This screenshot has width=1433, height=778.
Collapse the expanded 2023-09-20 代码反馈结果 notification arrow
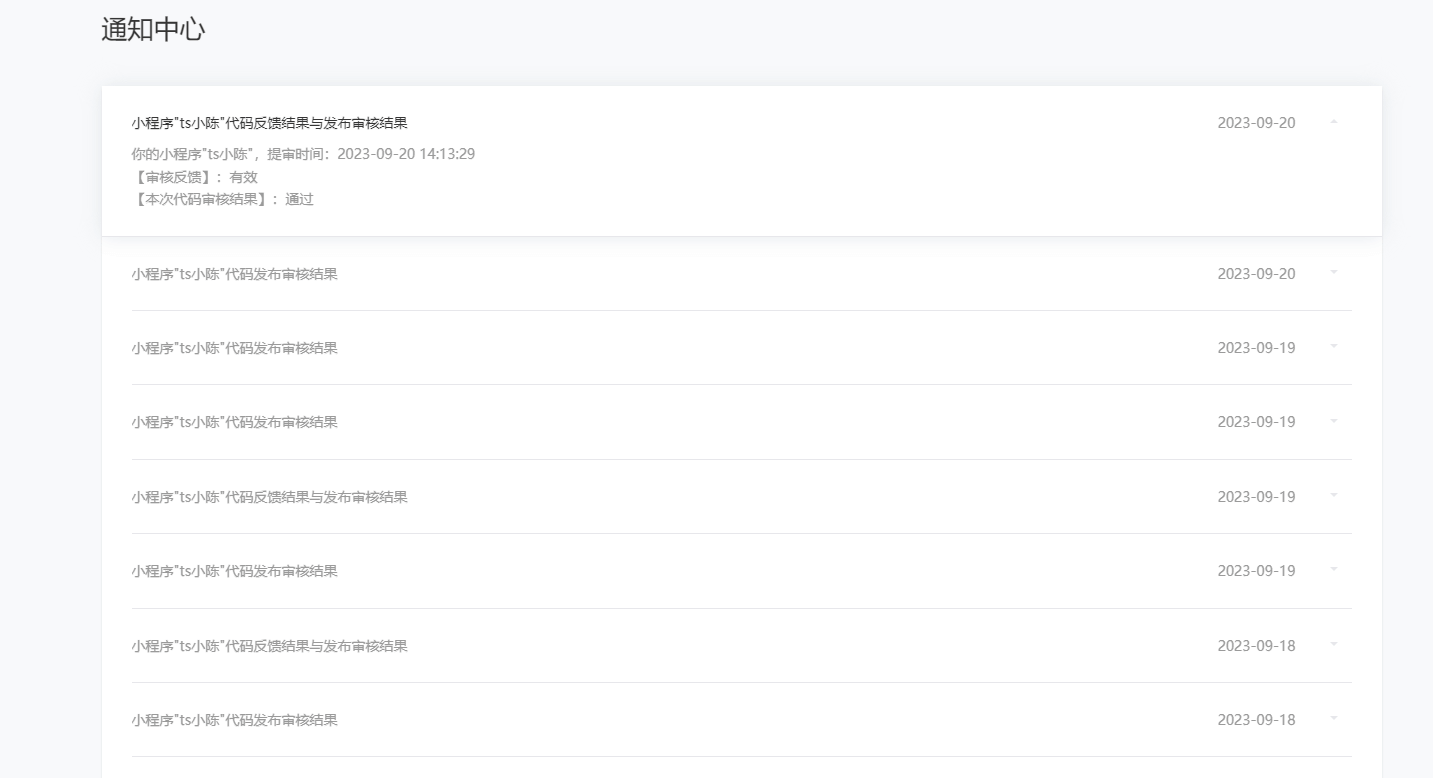click(1334, 122)
